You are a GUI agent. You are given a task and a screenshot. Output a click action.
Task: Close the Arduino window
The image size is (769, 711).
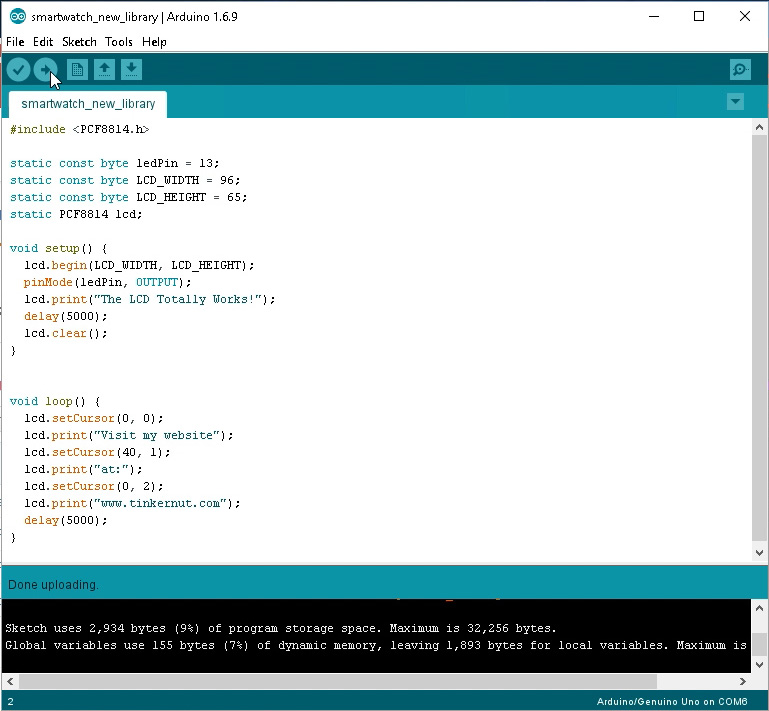[x=744, y=16]
